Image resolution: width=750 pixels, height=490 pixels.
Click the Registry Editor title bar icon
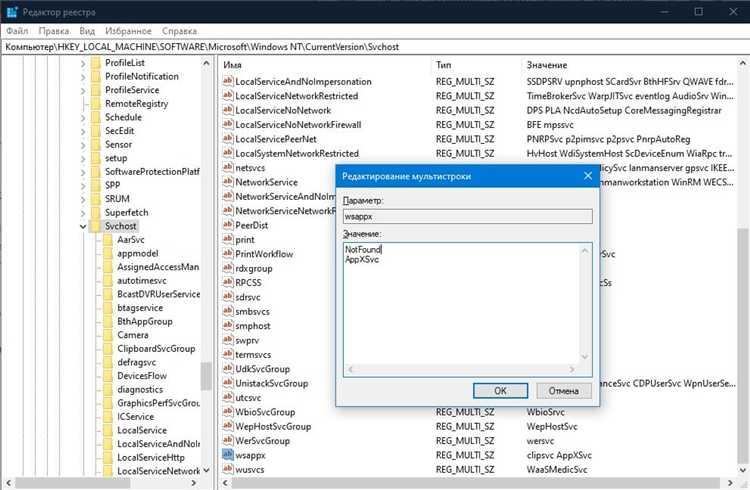pyautogui.click(x=12, y=11)
